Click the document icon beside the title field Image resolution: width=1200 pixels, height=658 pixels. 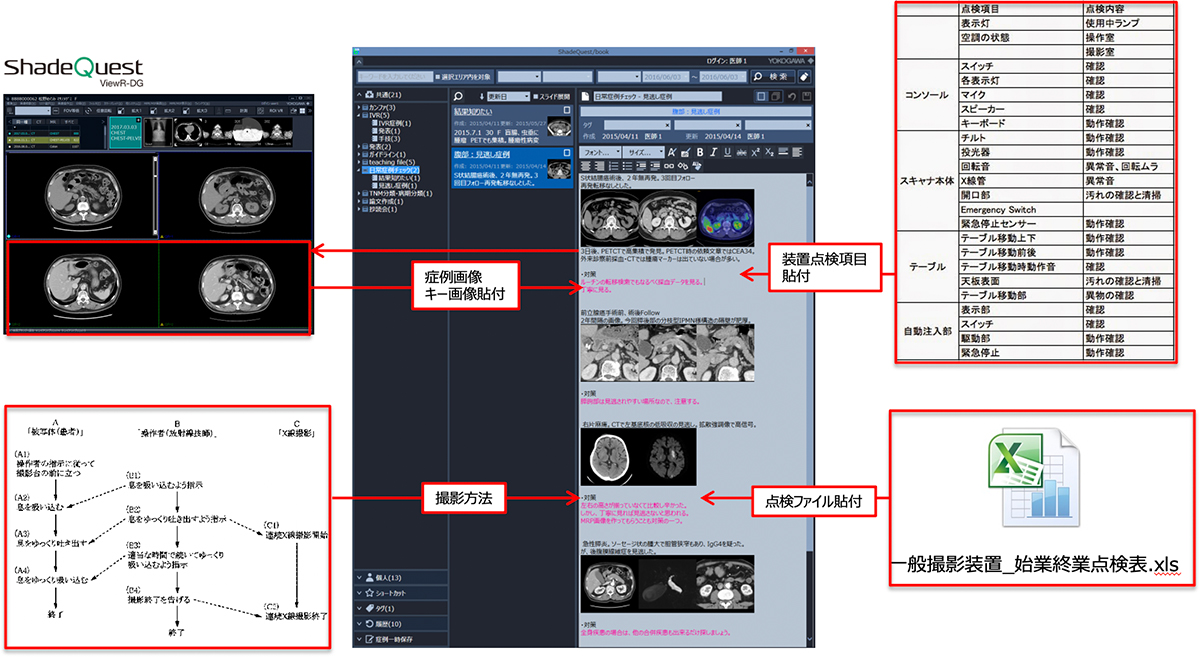click(585, 96)
